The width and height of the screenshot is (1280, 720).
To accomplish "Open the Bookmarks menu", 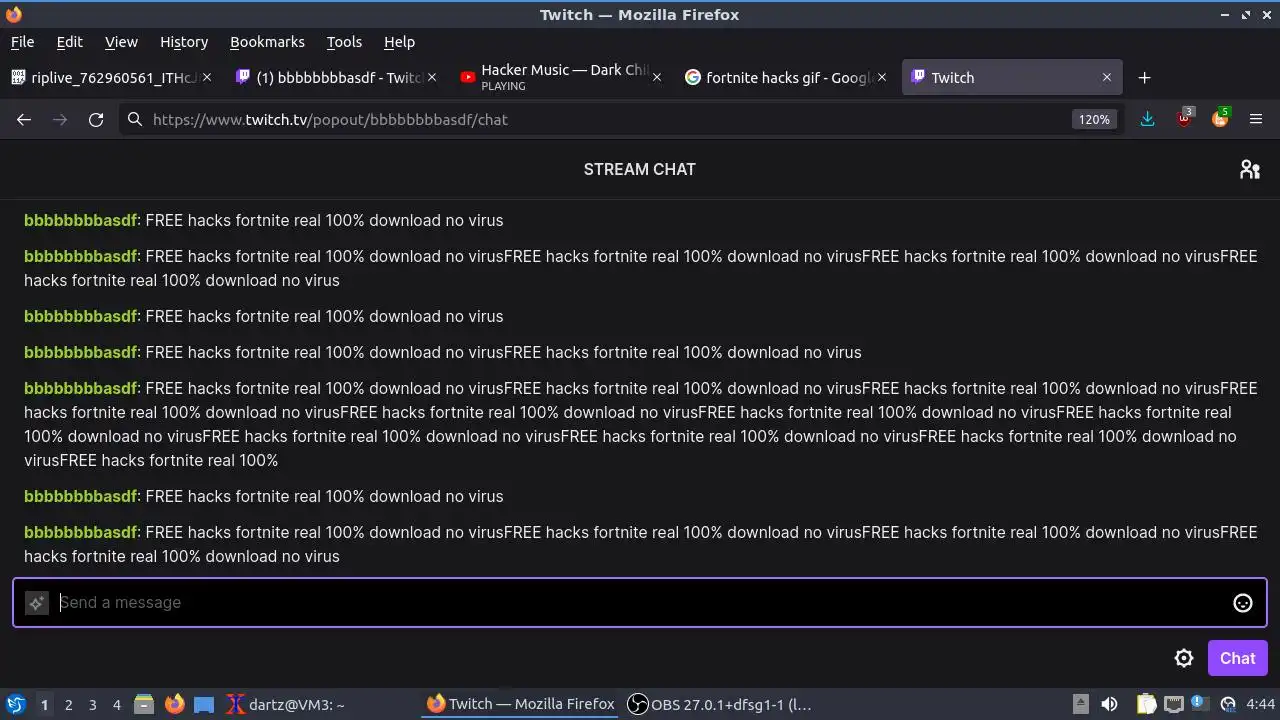I will pos(267,42).
